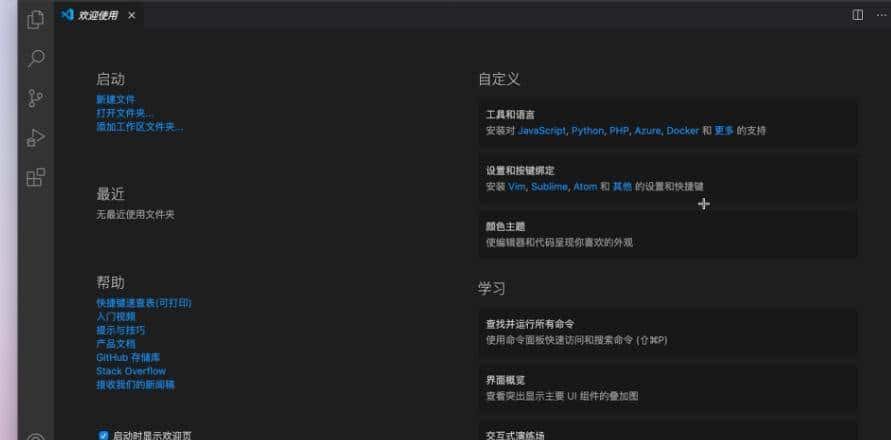Click the 接收我们的新闻稿 link
This screenshot has height=440, width=891.
(x=135, y=385)
